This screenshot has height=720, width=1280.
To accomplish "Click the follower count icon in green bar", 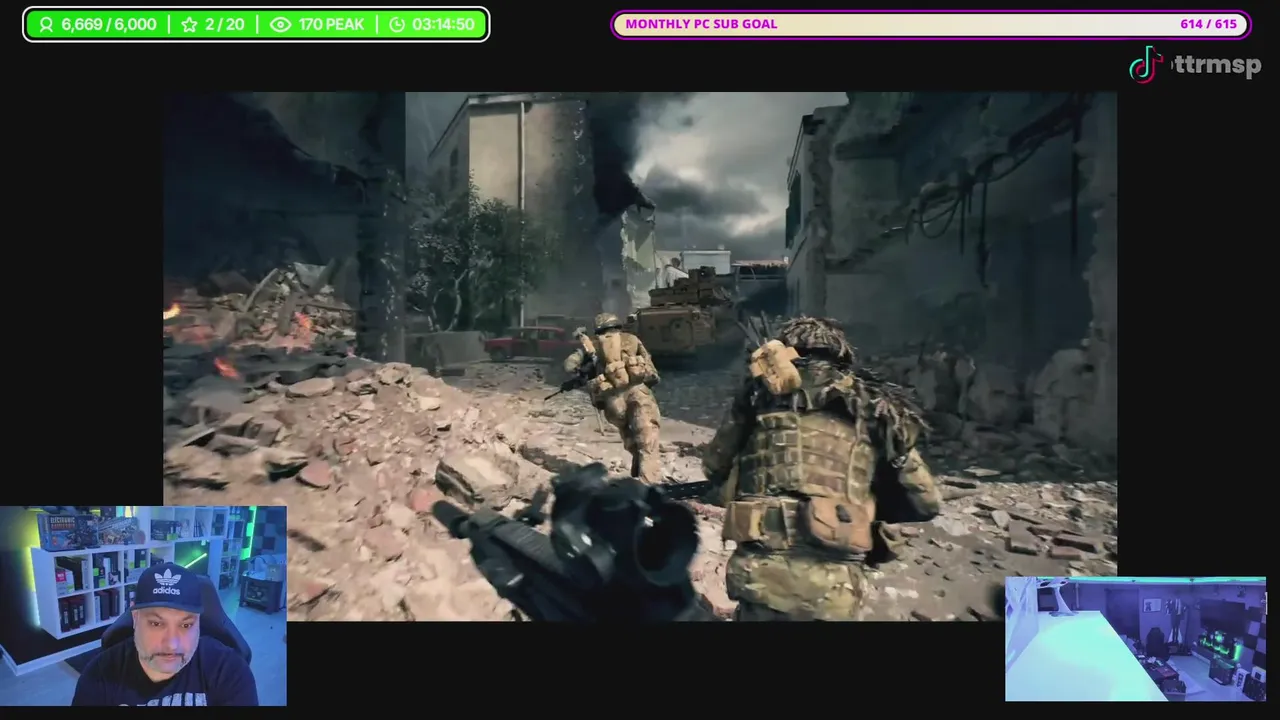I will pyautogui.click(x=45, y=25).
